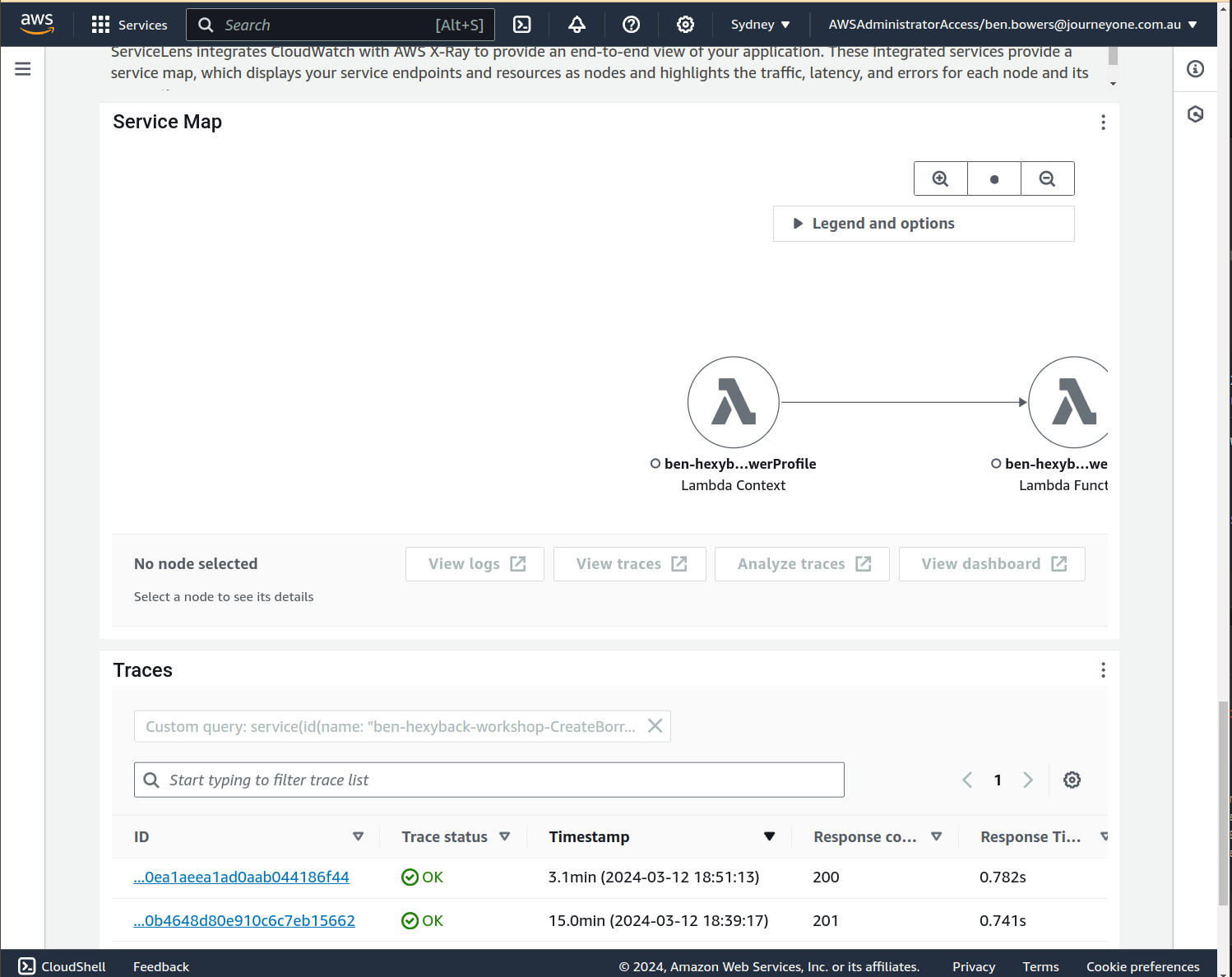Viewport: 1232px width, 977px height.
Task: Click the View traces button
Action: [630, 564]
